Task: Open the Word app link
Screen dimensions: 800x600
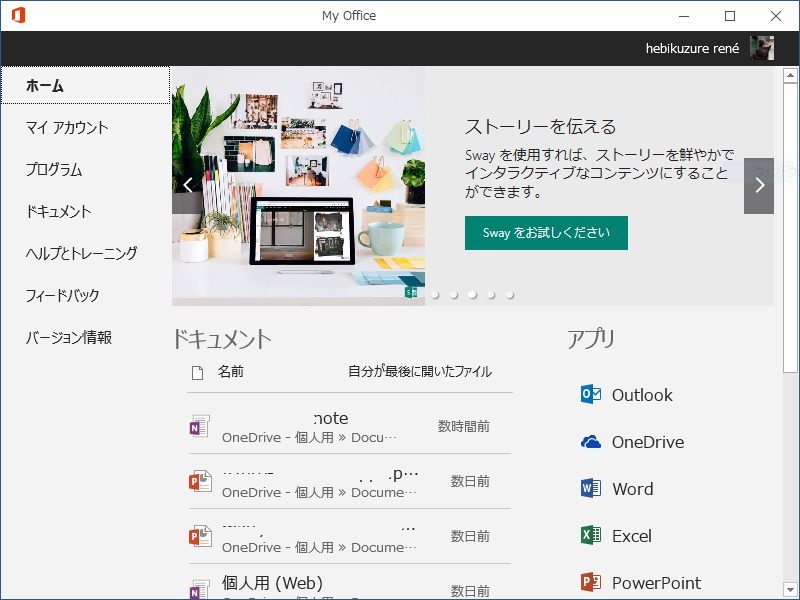Action: pyautogui.click(x=632, y=489)
